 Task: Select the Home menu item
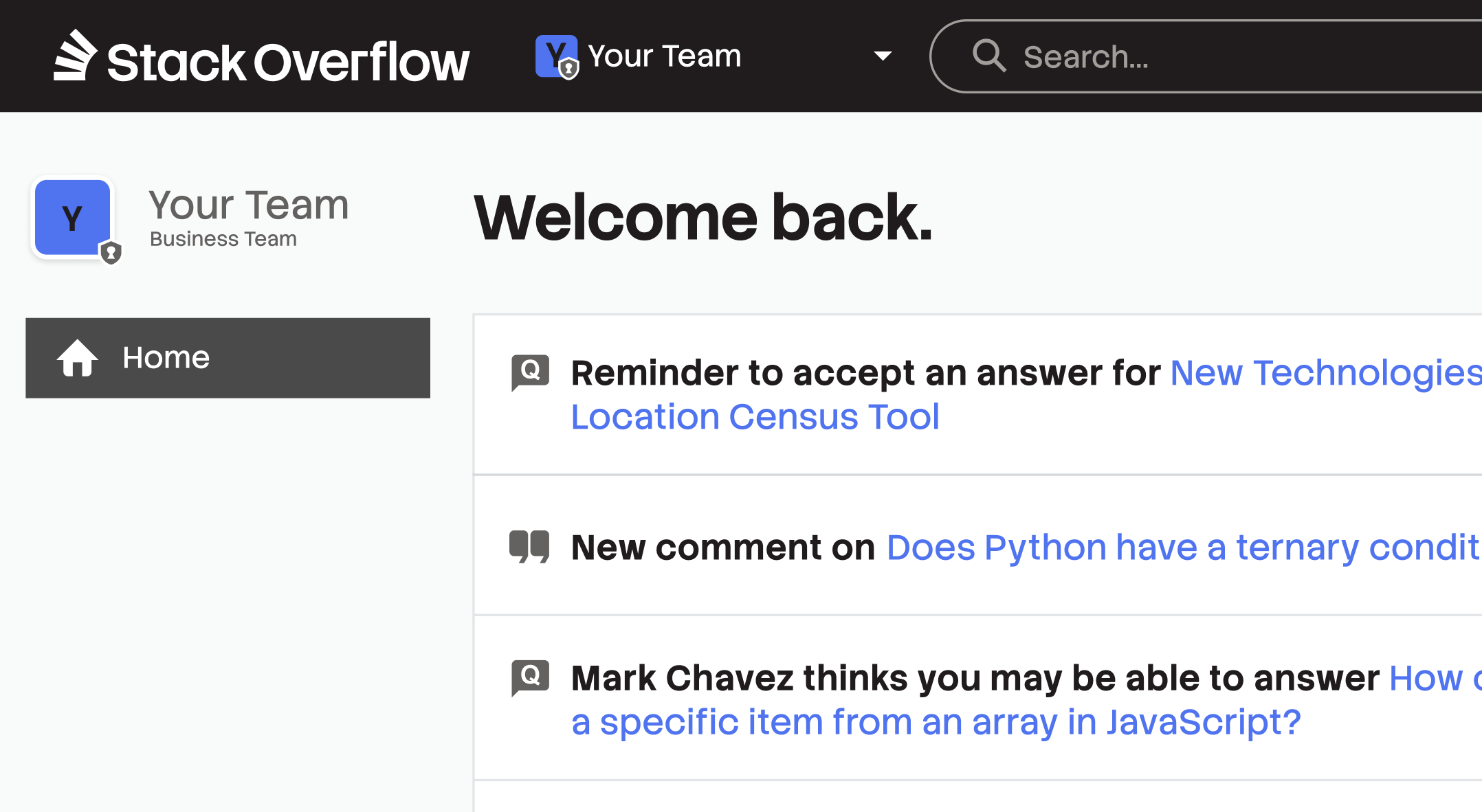pyautogui.click(x=228, y=358)
